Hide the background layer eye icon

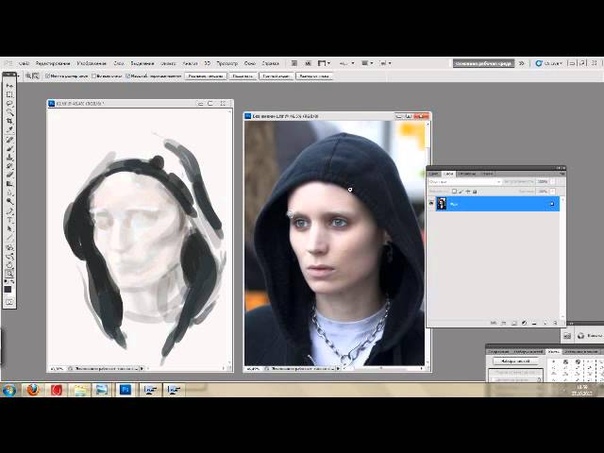[x=431, y=203]
